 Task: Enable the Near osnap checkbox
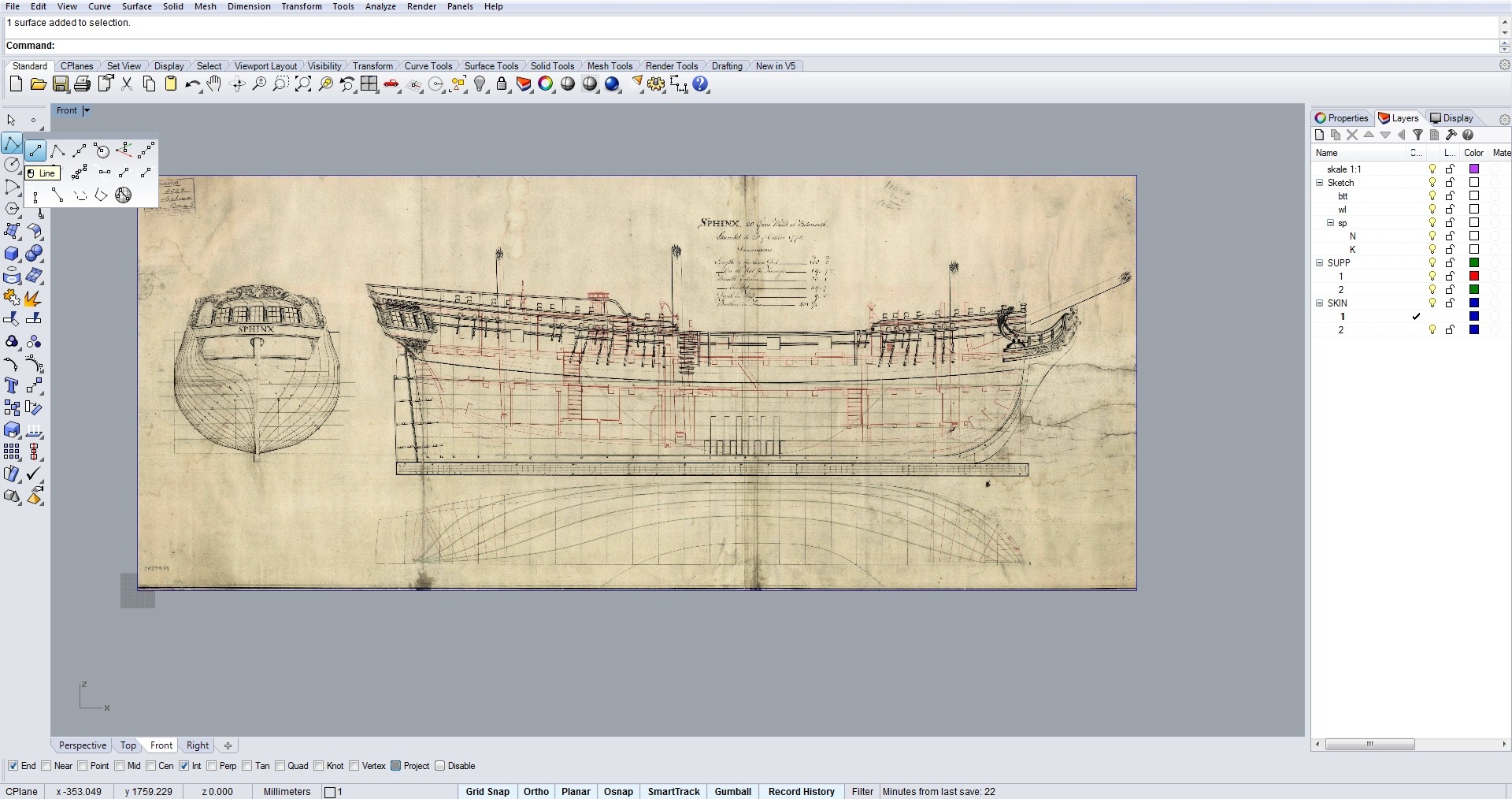pyautogui.click(x=46, y=766)
